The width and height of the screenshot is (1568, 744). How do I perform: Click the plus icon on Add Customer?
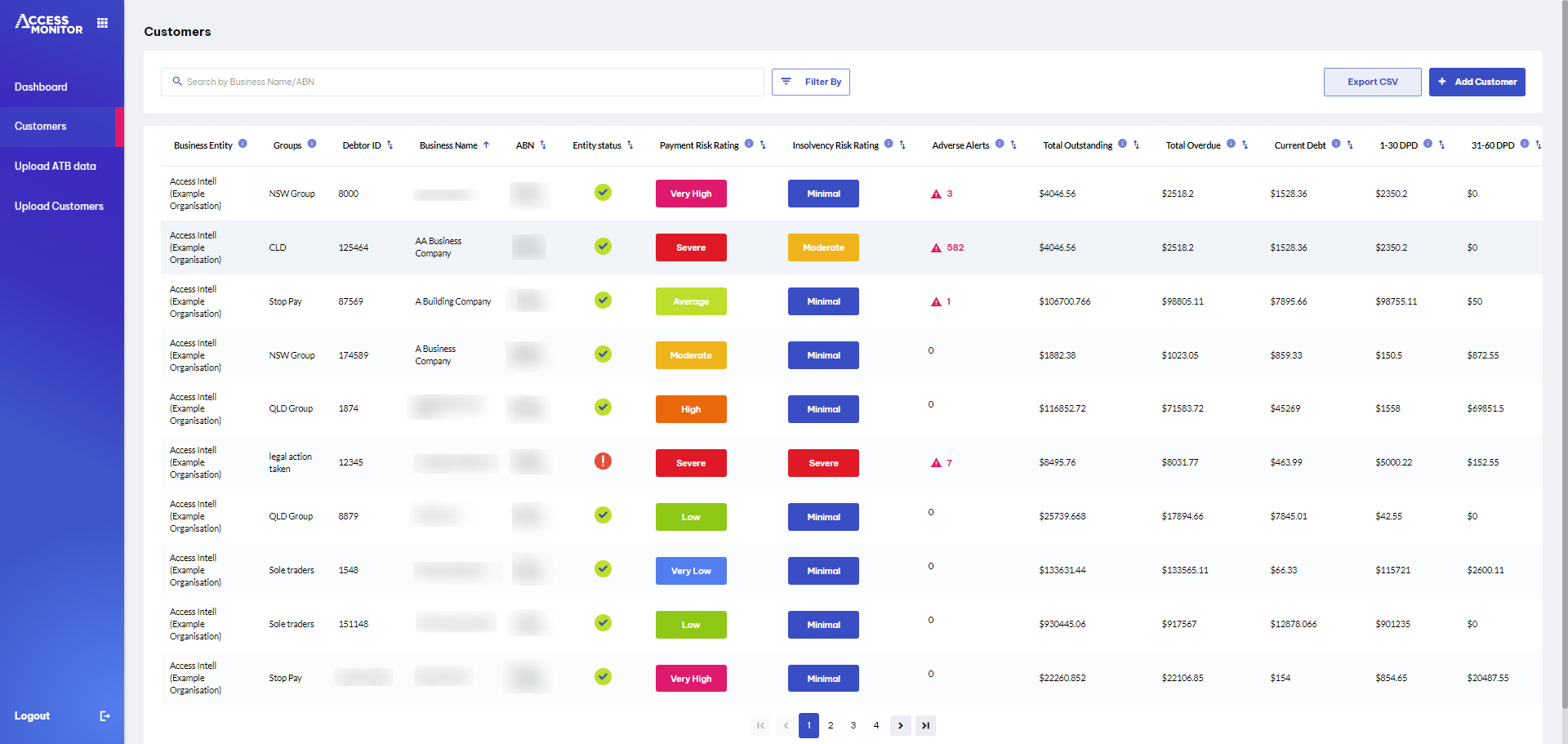[1443, 82]
